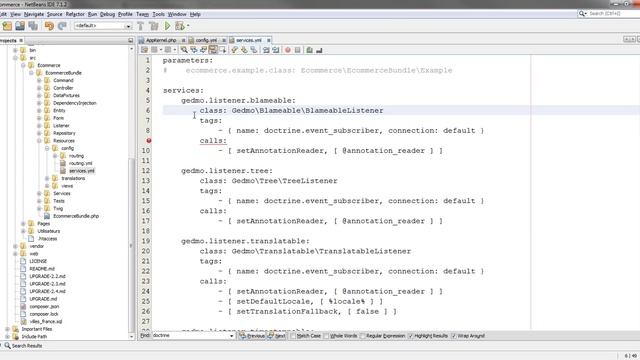
Task: Select composer.json in the project tree
Action: (44, 307)
